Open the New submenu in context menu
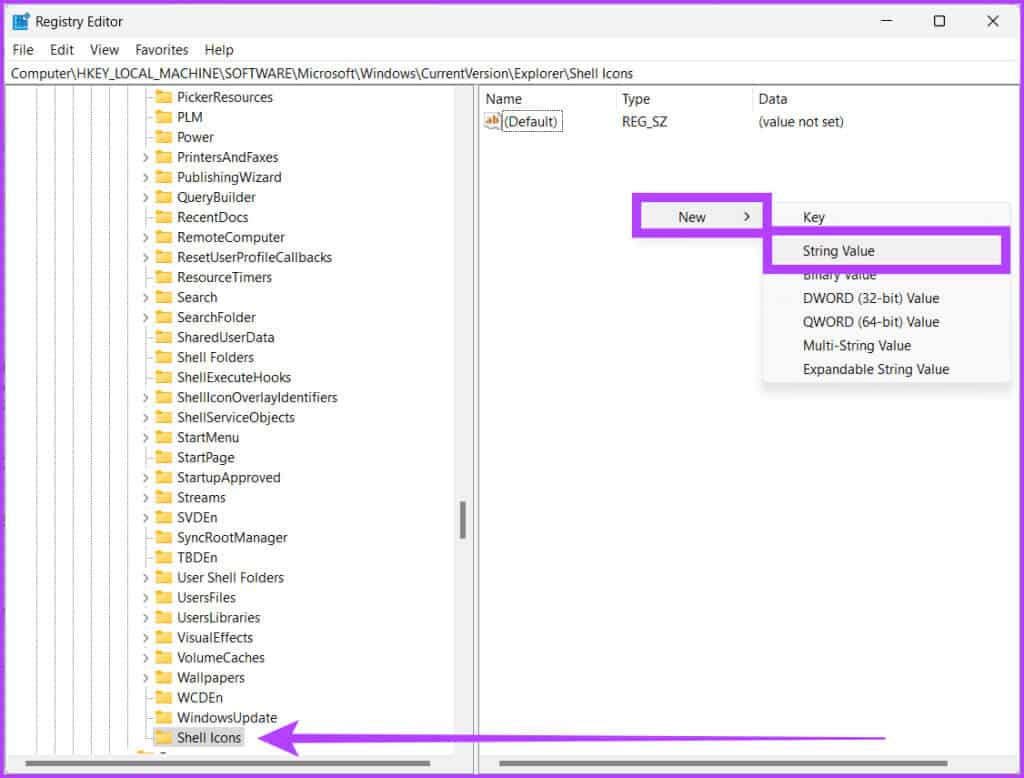1024x778 pixels. 701,217
